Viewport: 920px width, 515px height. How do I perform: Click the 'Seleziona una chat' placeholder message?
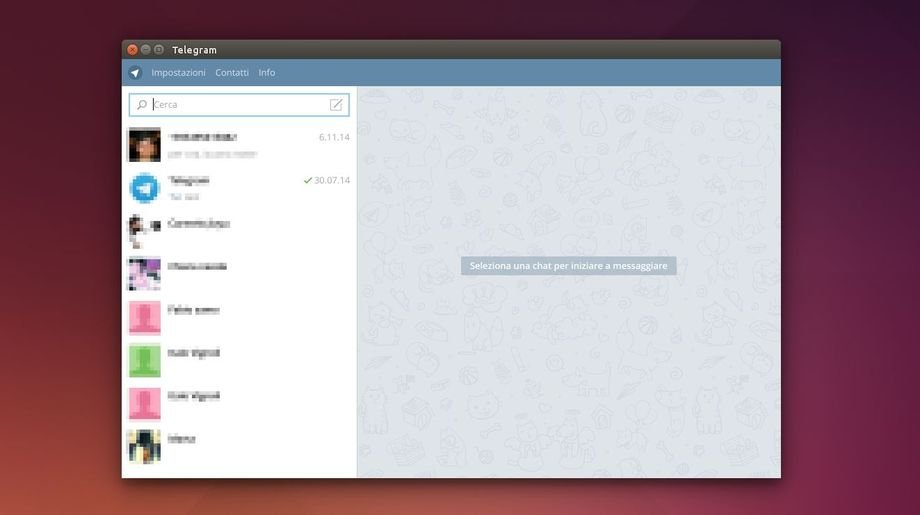[568, 266]
